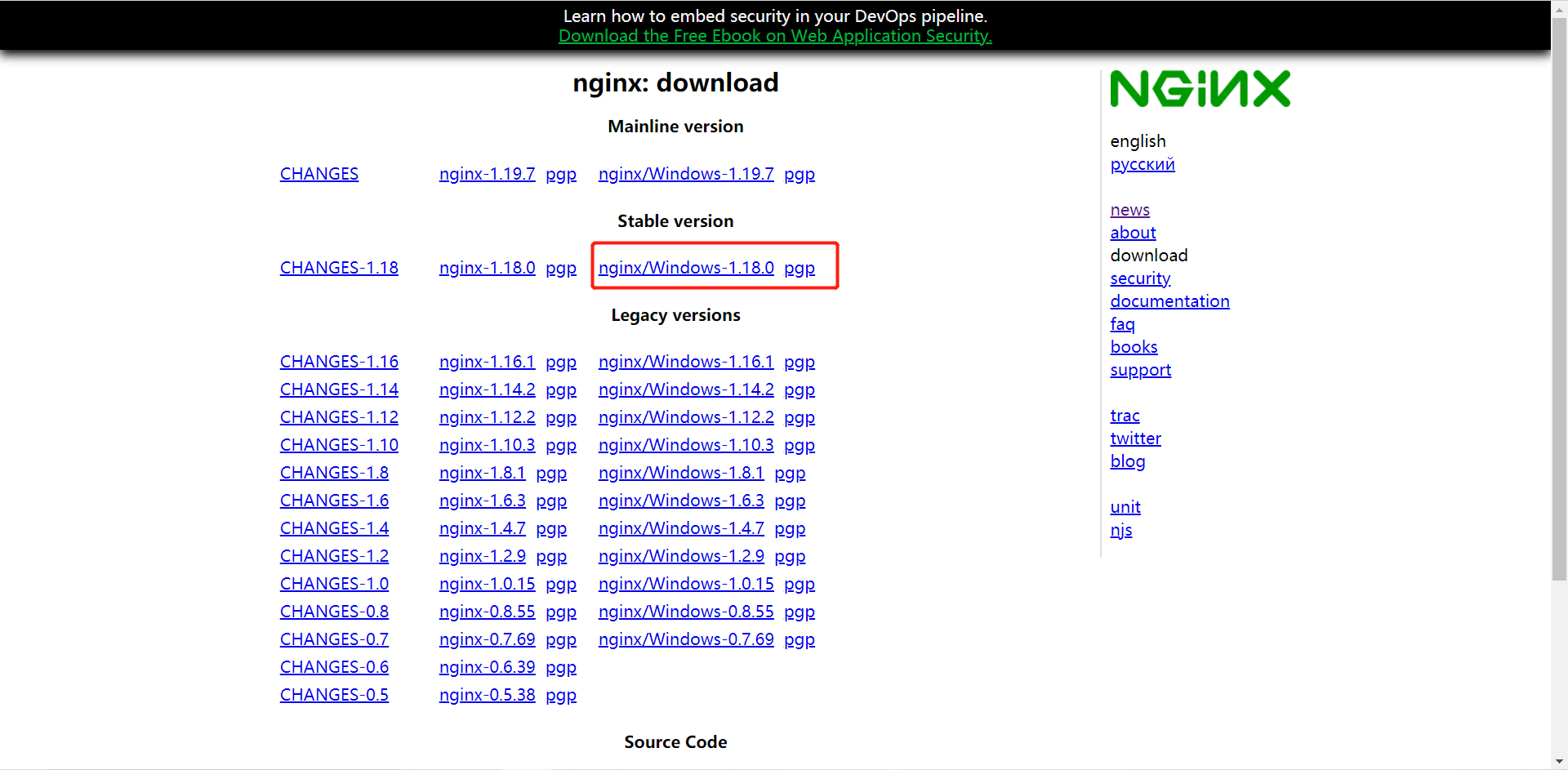Click the vertical scrollbar thumb

point(1560,298)
